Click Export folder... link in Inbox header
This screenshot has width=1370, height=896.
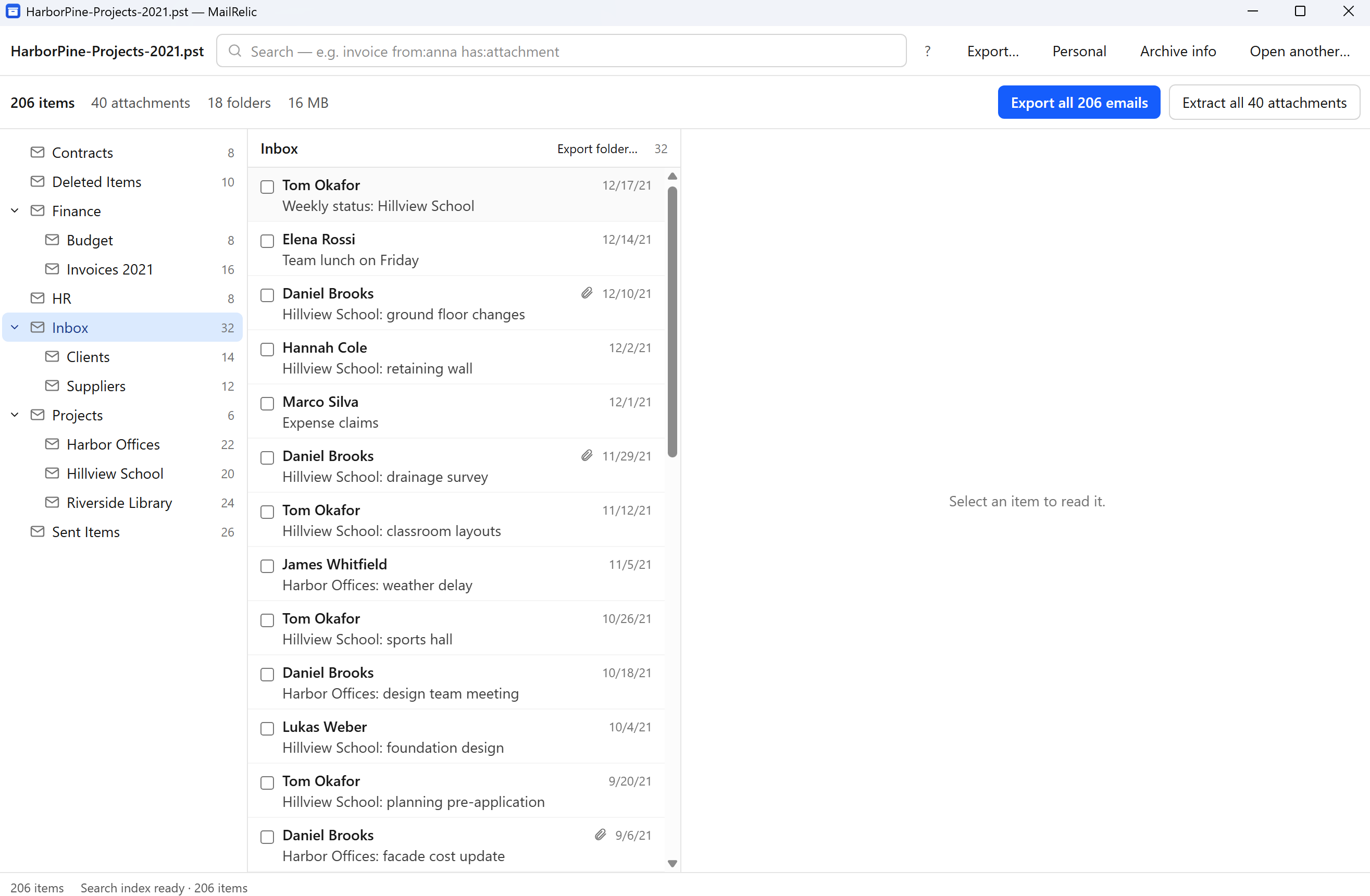597,148
